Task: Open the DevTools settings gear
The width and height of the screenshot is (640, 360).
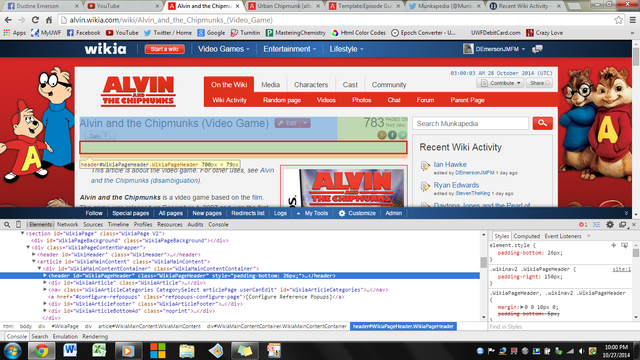Action: pyautogui.click(x=610, y=224)
